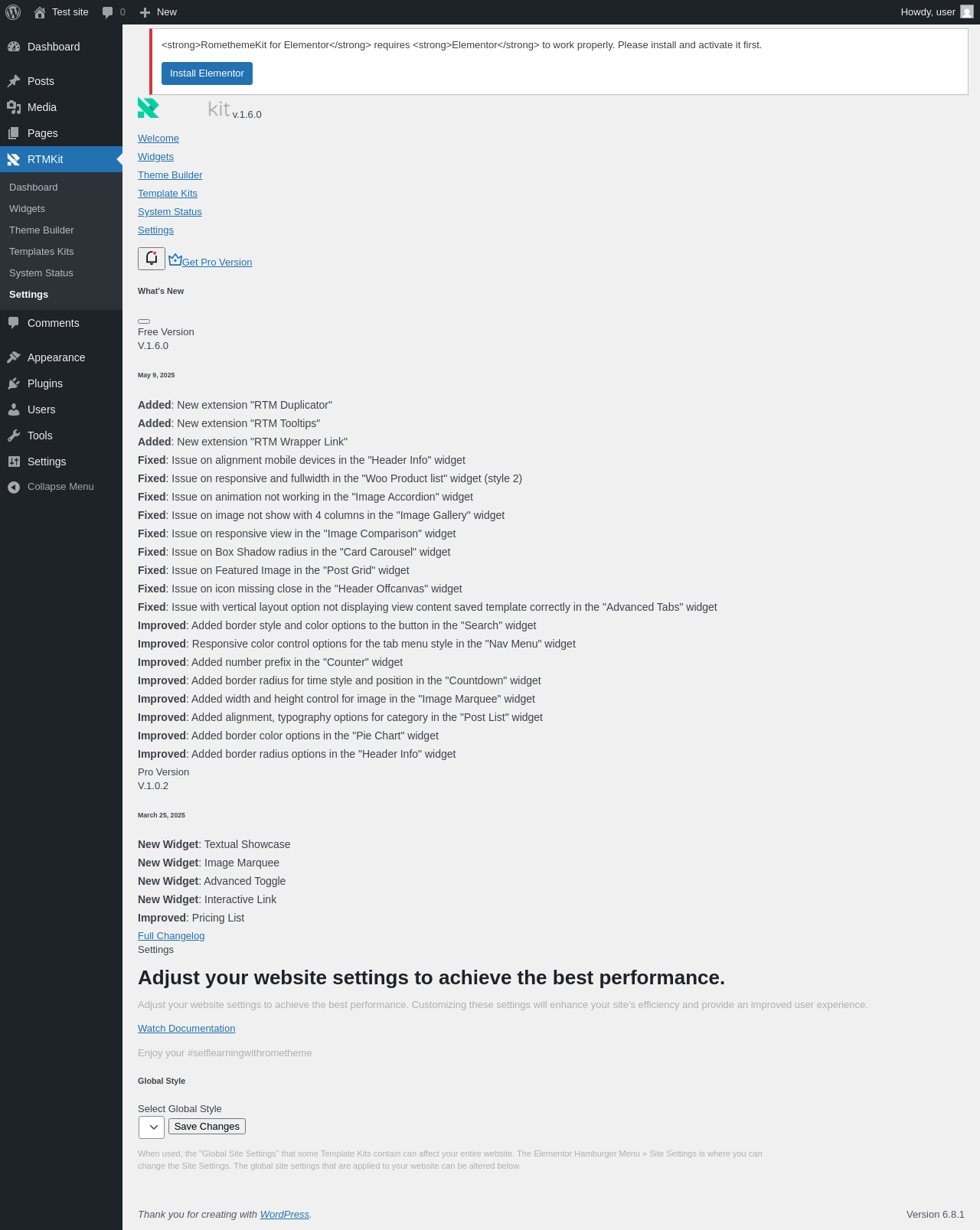Click the Install Elementor button
Screen dimensions: 980x1230
207,73
